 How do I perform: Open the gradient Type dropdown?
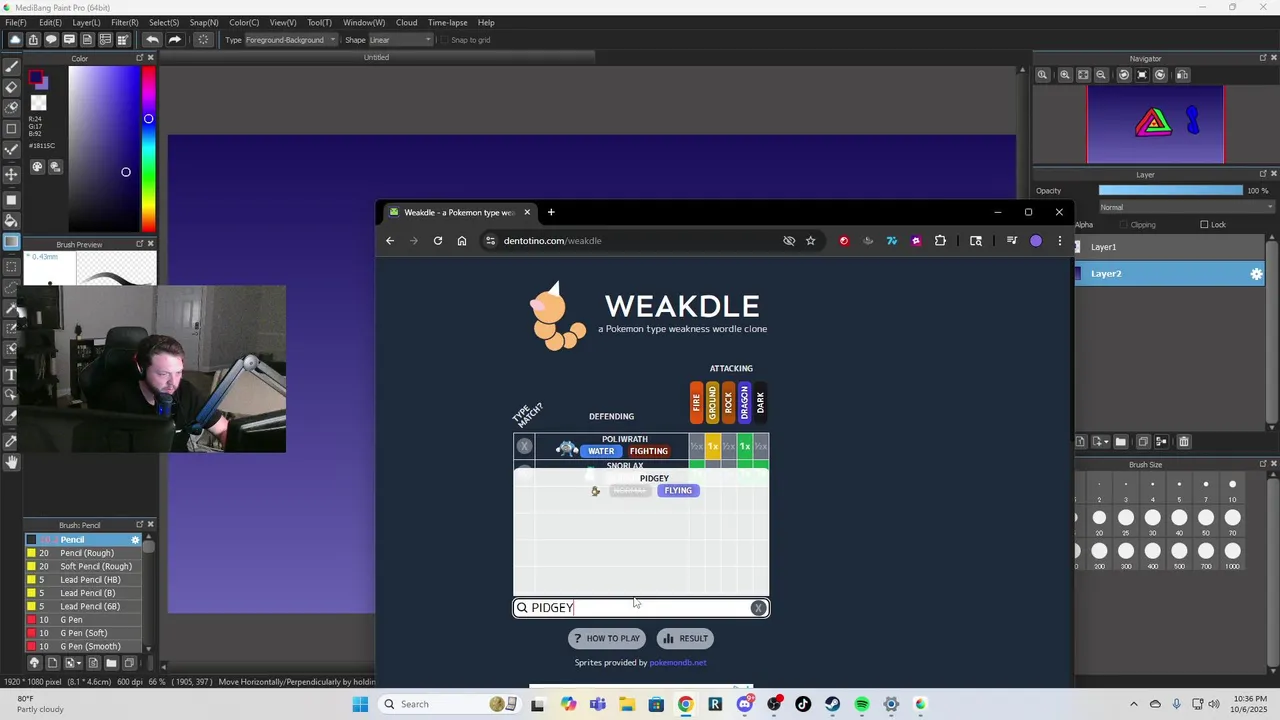[x=291, y=40]
